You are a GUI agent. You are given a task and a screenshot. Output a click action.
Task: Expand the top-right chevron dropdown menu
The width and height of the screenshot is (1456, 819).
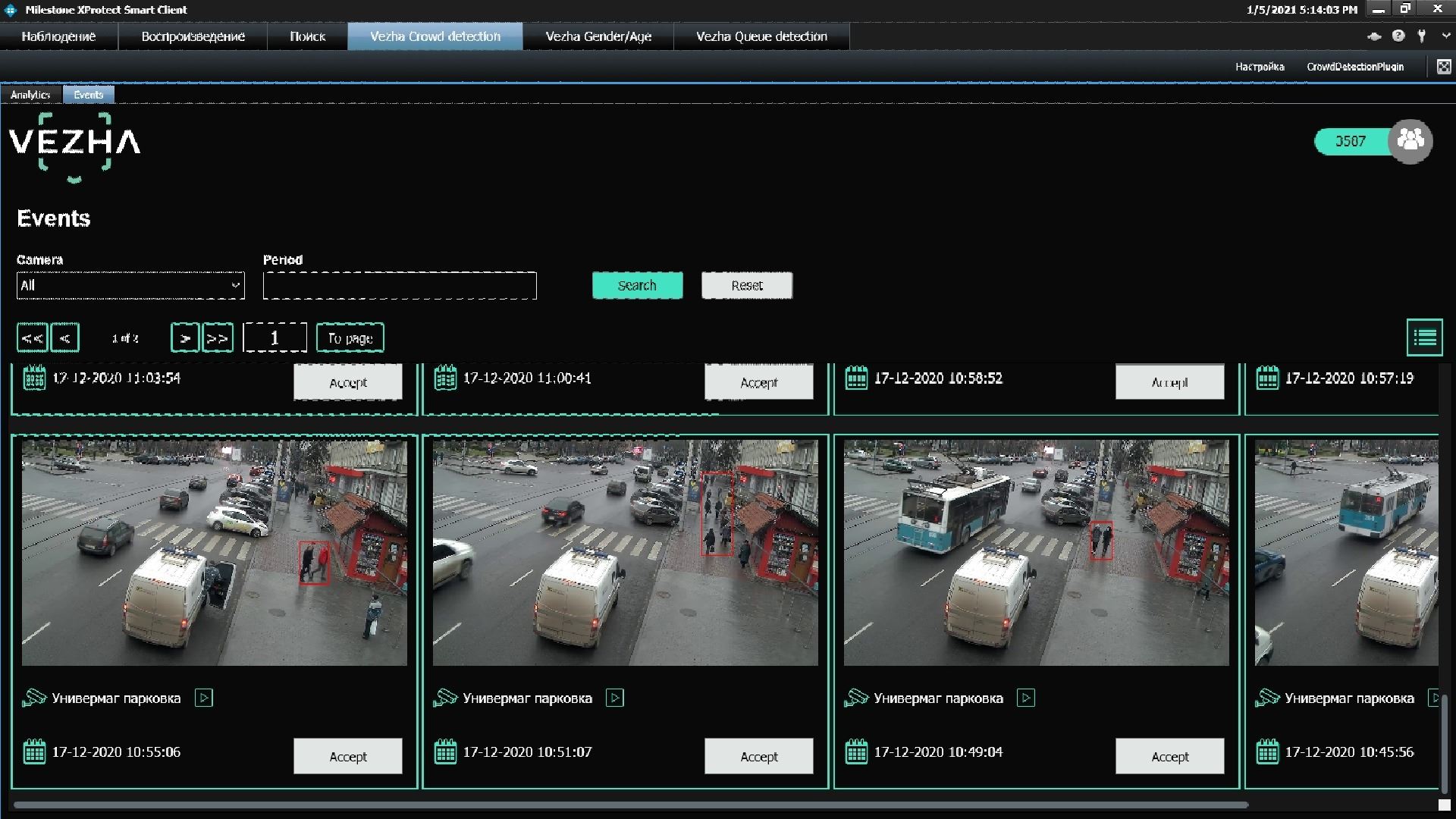point(1445,36)
